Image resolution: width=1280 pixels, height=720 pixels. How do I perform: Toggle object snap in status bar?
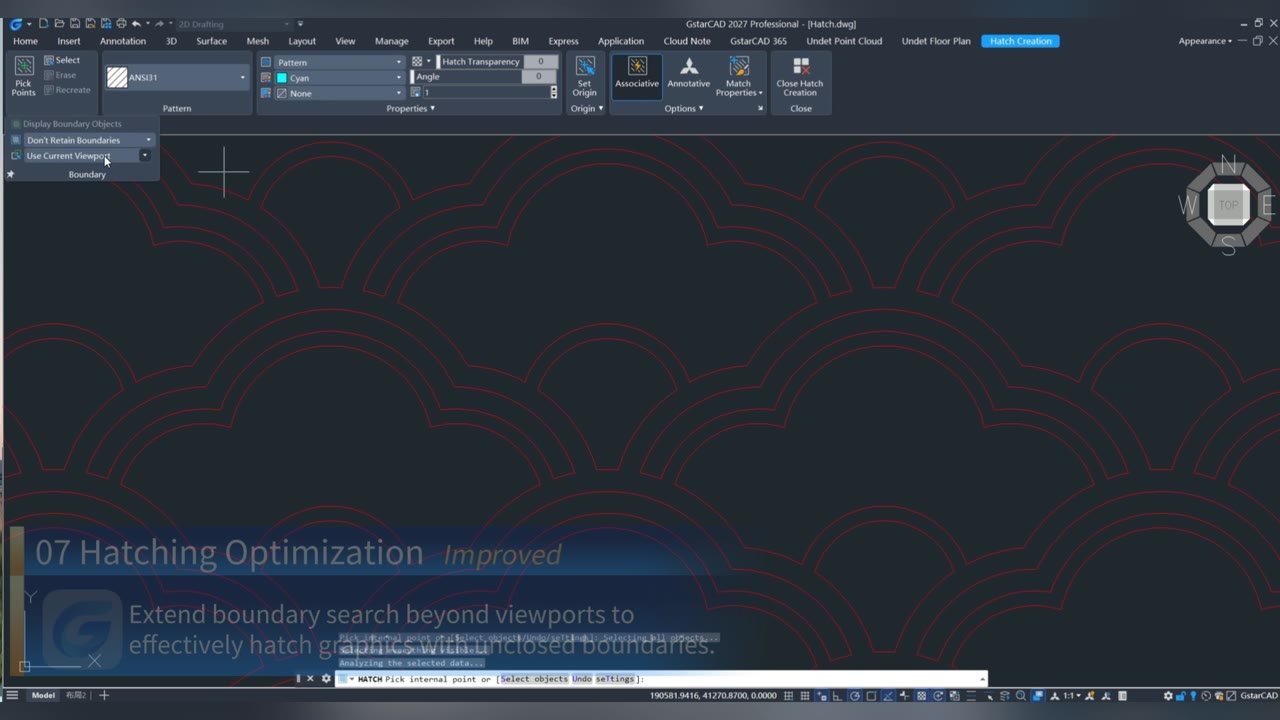coord(871,695)
